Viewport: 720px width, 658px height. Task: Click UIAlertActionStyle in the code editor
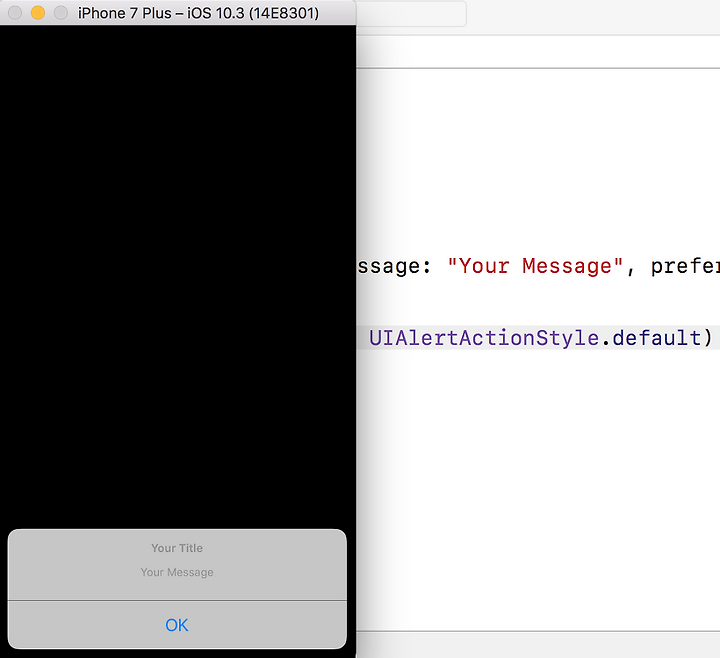pyautogui.click(x=484, y=338)
